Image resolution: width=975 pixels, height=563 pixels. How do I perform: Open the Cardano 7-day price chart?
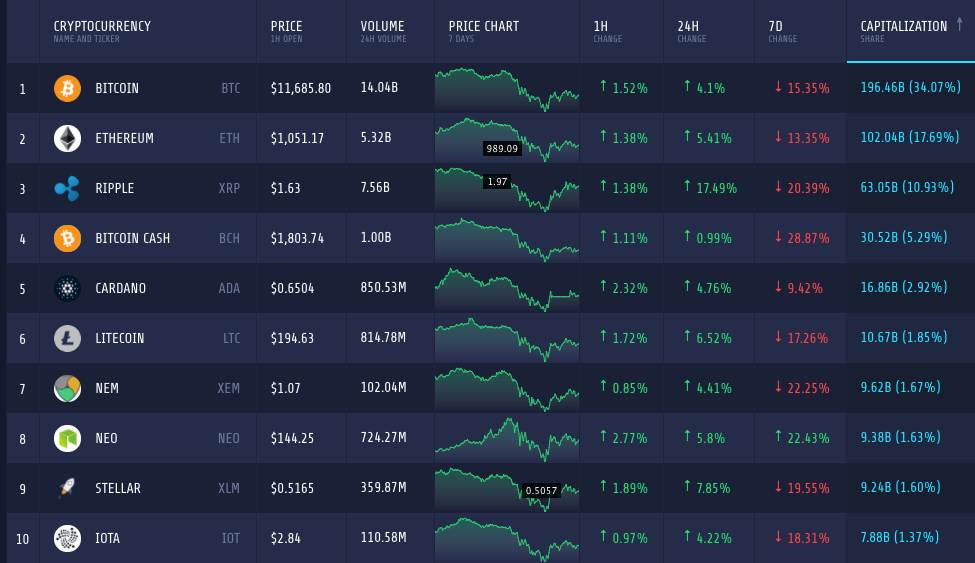(x=507, y=289)
